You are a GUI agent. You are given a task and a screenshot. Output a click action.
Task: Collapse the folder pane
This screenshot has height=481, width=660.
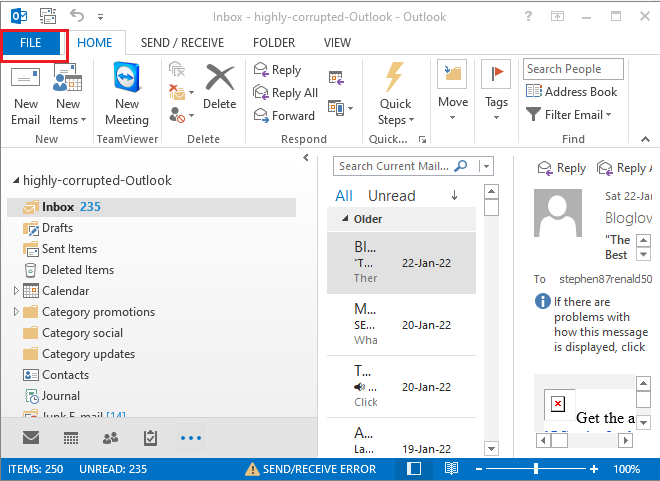(x=306, y=158)
